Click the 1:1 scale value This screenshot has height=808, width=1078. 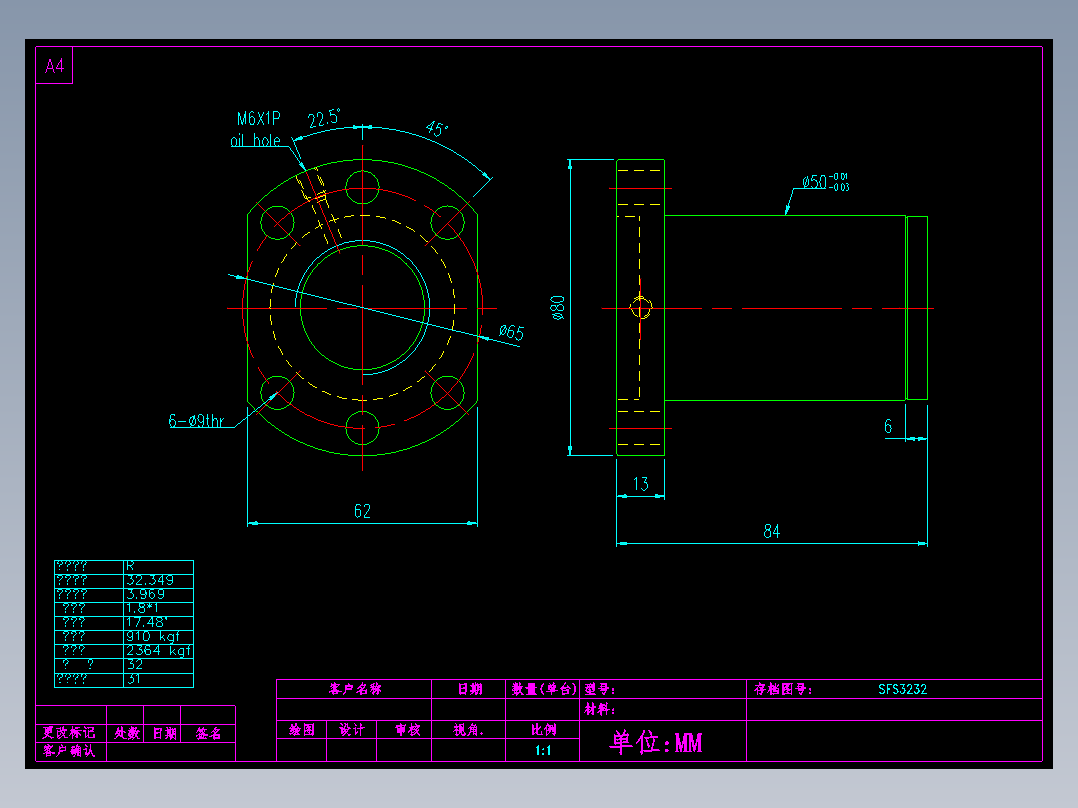click(x=543, y=750)
